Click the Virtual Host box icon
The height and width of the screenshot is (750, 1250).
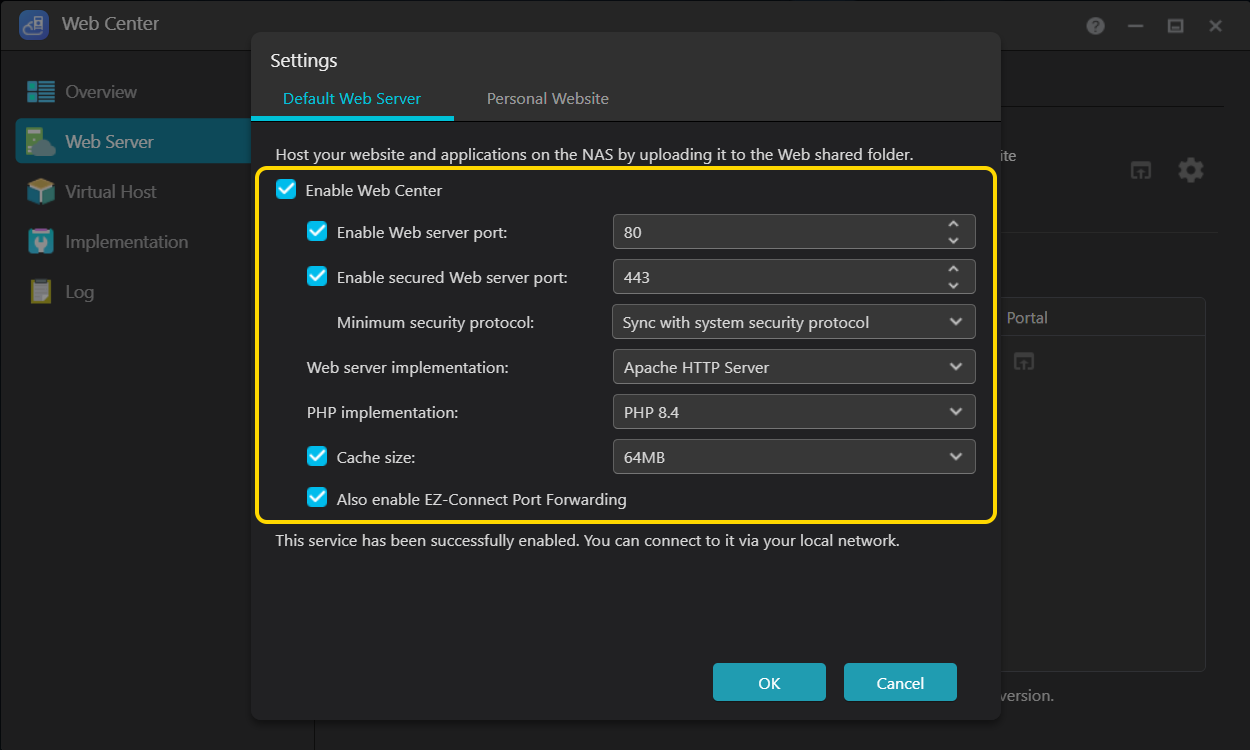click(x=41, y=192)
